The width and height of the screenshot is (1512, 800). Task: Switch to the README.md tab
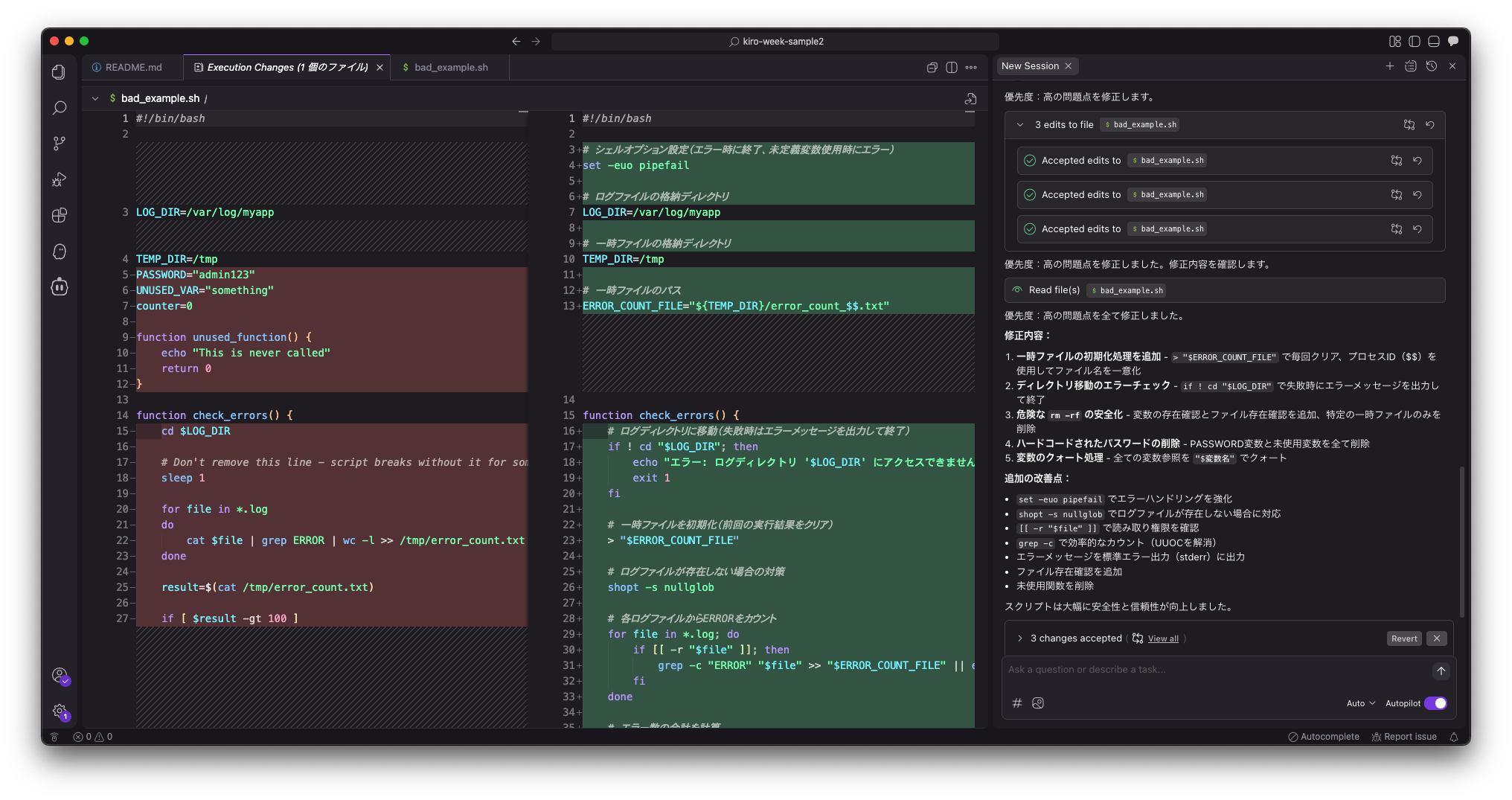(x=133, y=68)
